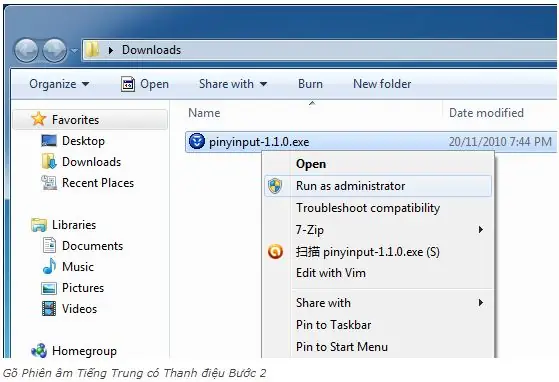Click Downloads in the address bar

click(152, 50)
